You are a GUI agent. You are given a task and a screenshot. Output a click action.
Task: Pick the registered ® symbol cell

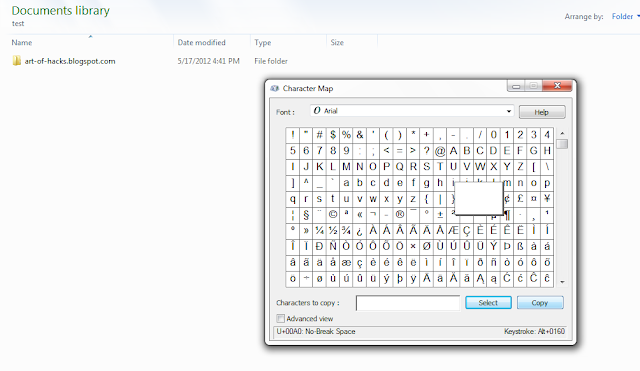(400, 215)
